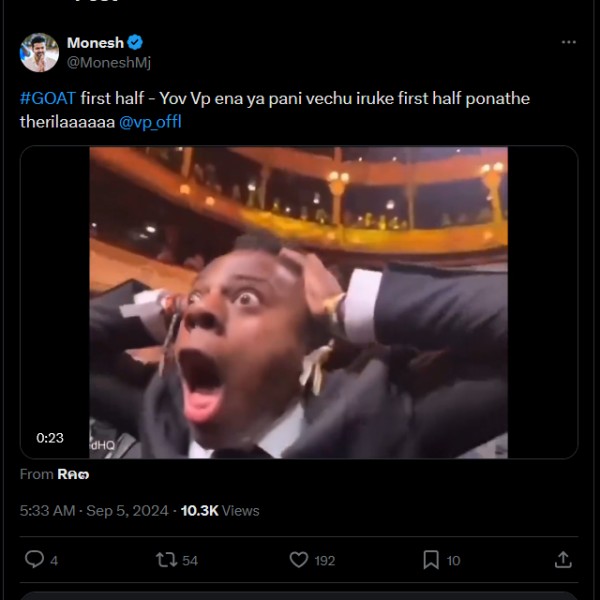Bookmark this post with the bookmark icon
Screen dimensions: 600x600
(430, 560)
